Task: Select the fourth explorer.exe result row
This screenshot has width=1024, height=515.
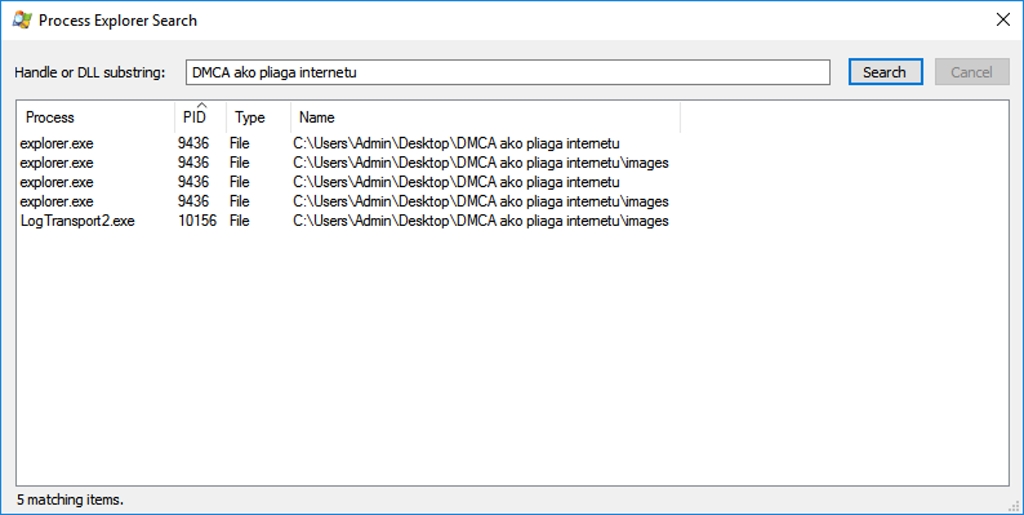Action: point(57,202)
